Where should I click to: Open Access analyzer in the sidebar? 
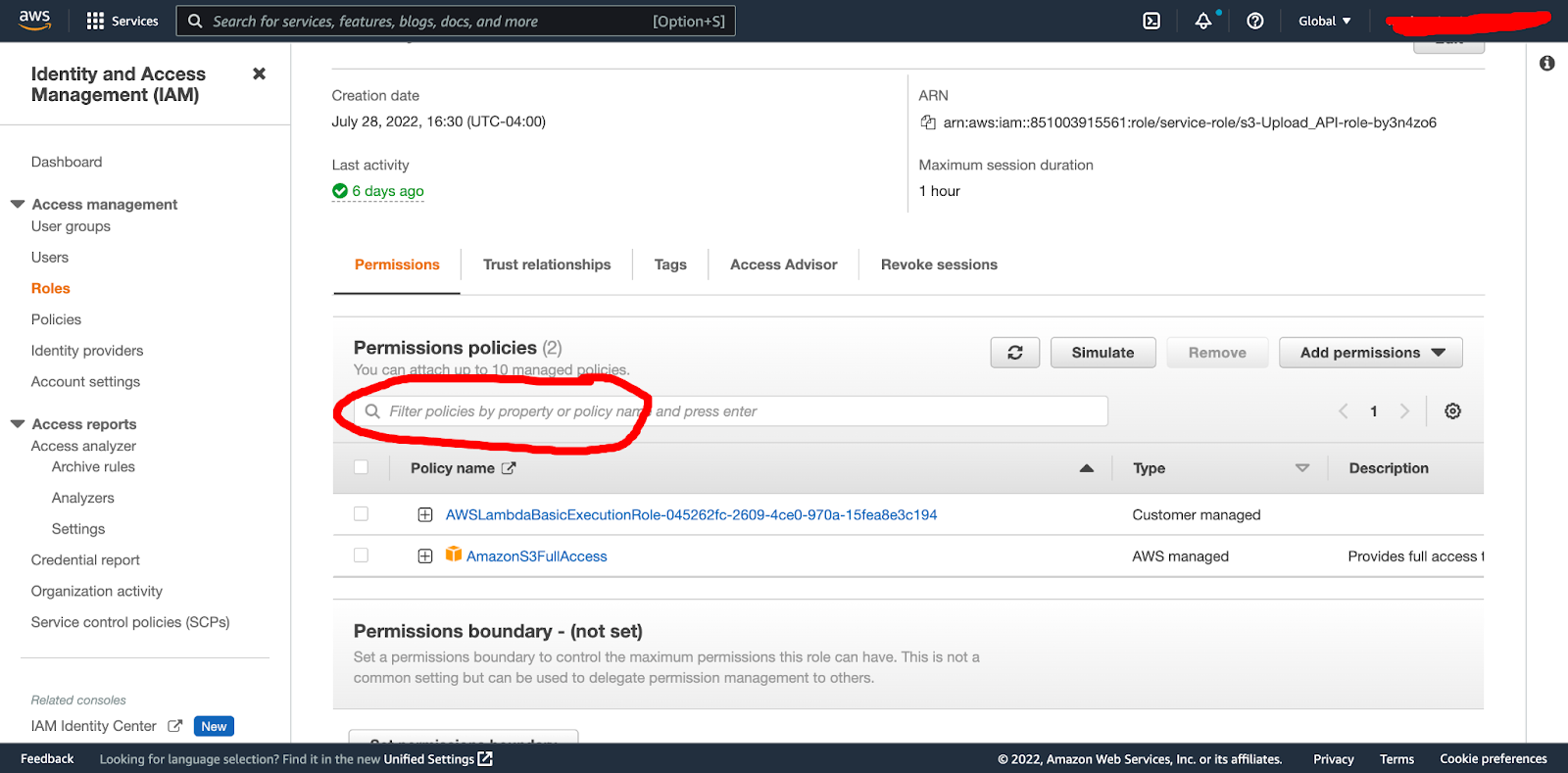point(83,446)
